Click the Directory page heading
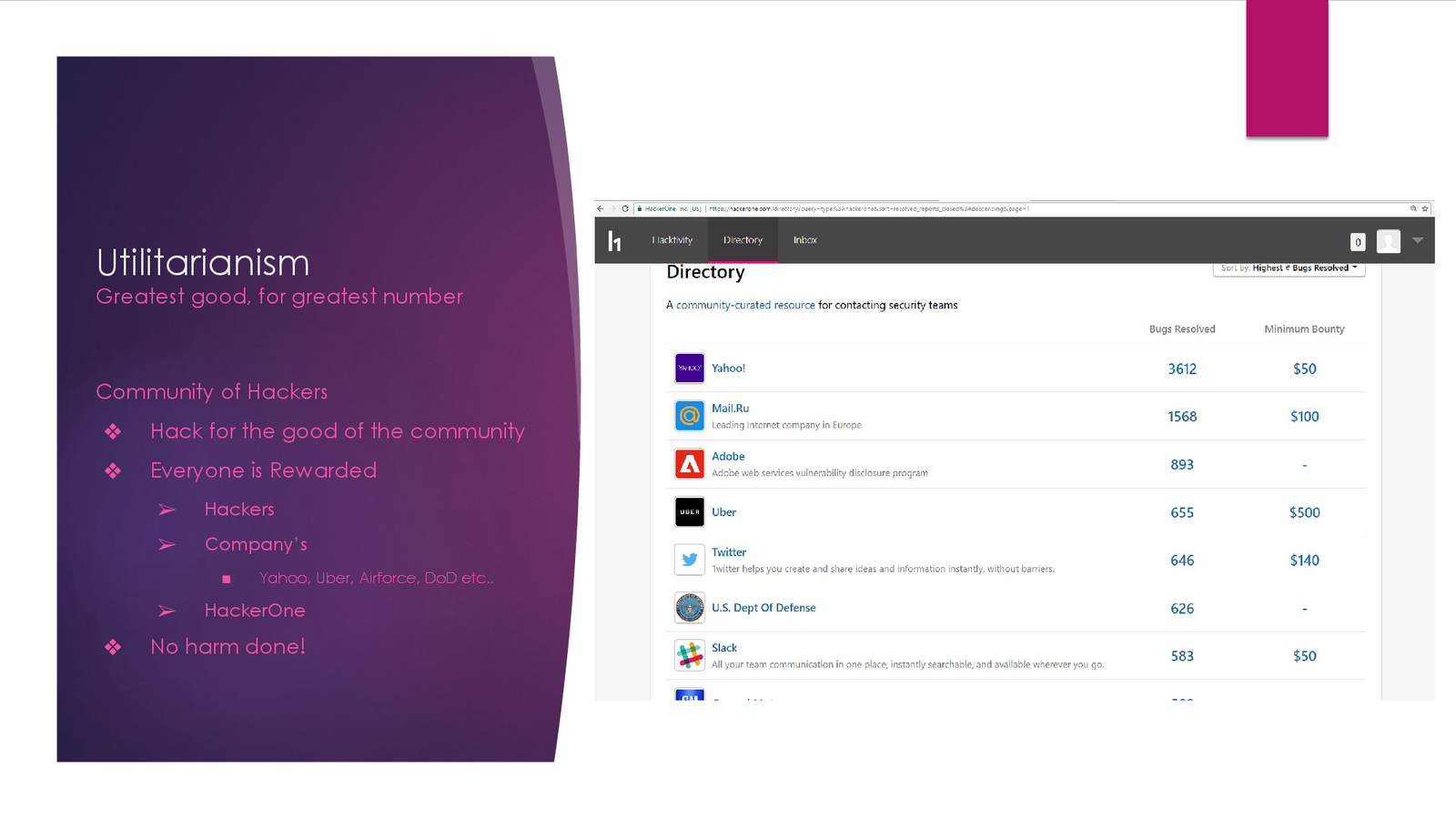The image size is (1456, 819). (705, 272)
